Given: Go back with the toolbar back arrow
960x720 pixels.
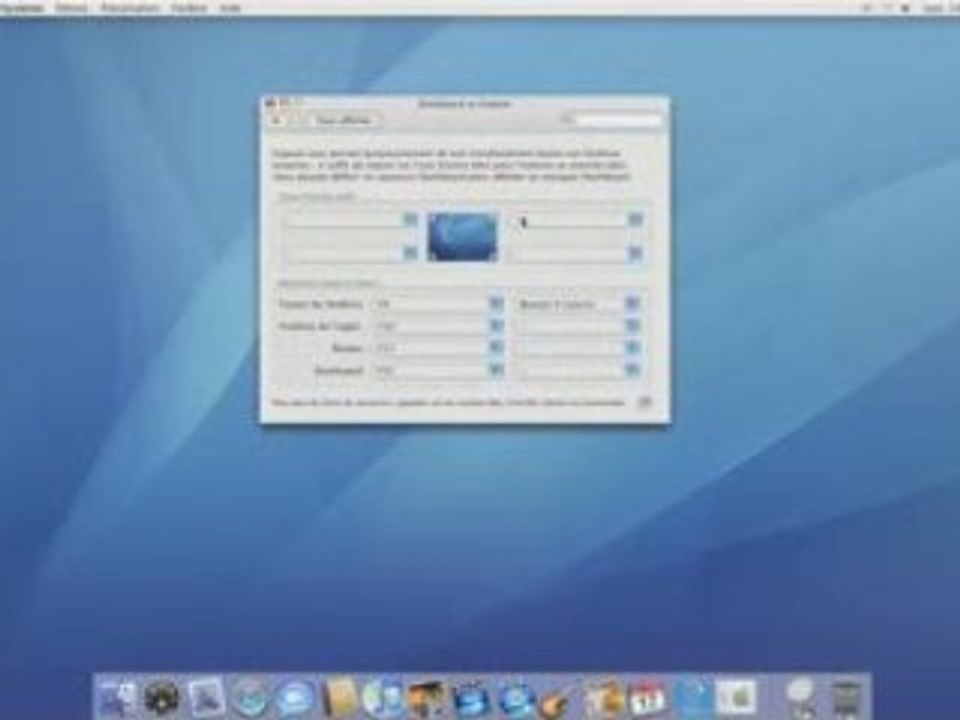Looking at the screenshot, I should 277,119.
